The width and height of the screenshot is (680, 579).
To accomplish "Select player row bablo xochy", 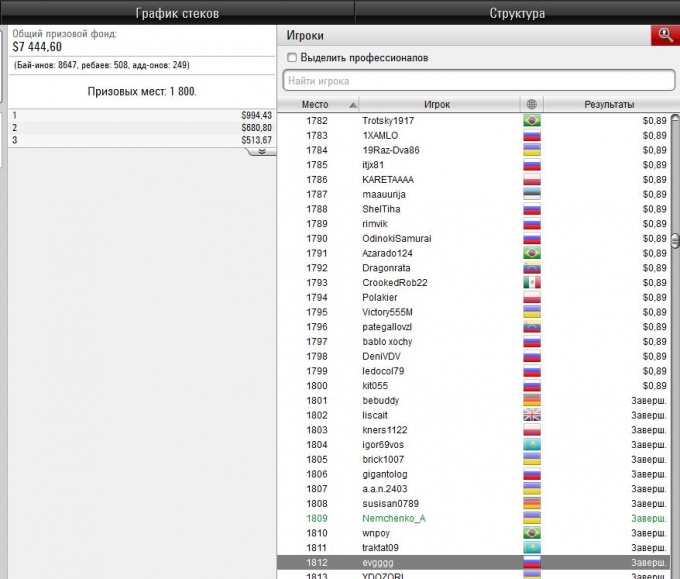I will (474, 342).
